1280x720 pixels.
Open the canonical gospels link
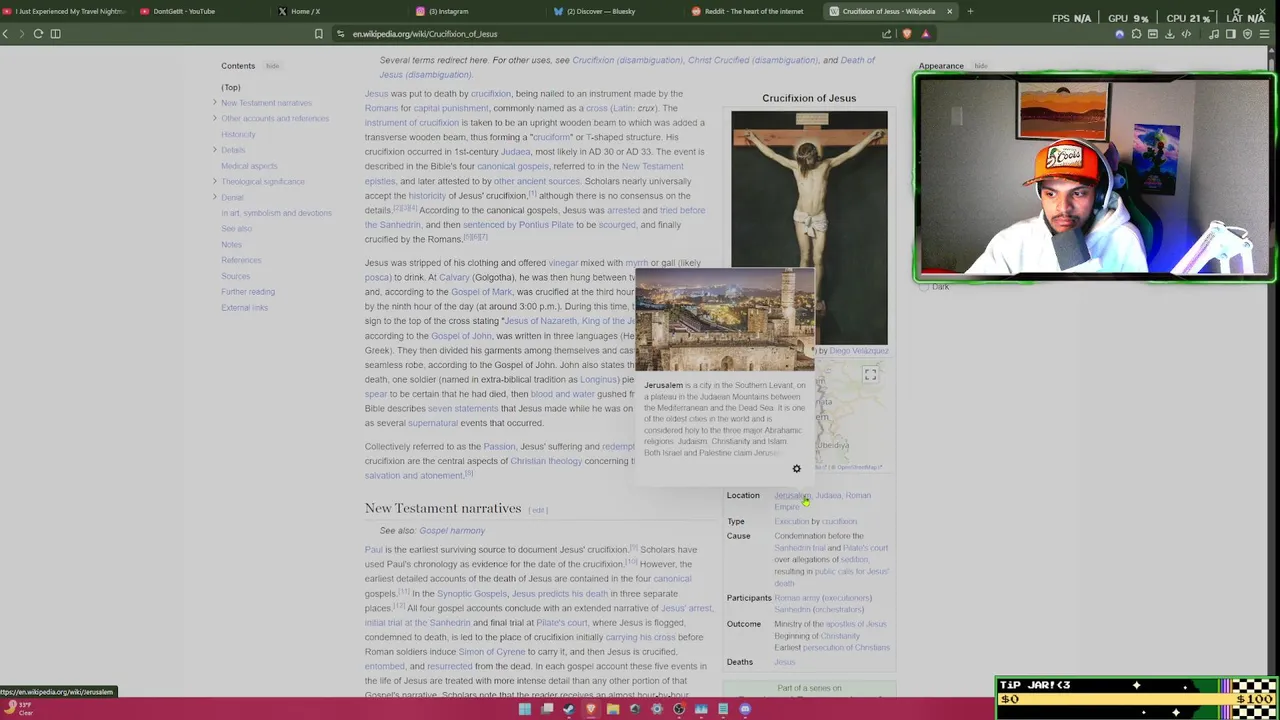tap(513, 166)
